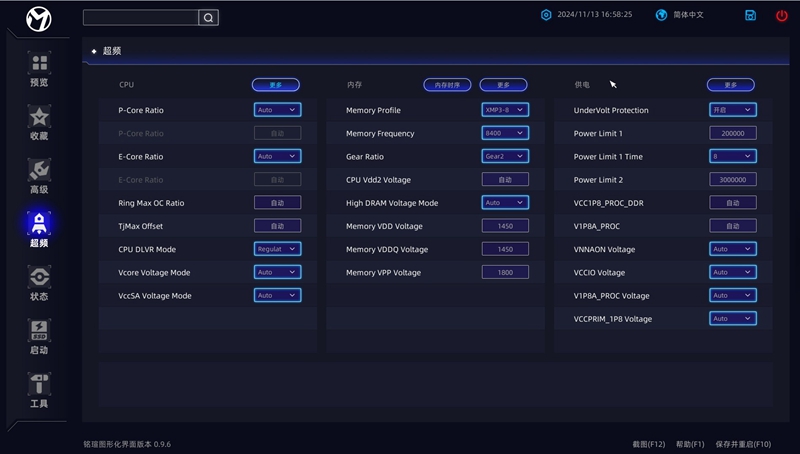Open the 状态 status sidebar icon

39,283
